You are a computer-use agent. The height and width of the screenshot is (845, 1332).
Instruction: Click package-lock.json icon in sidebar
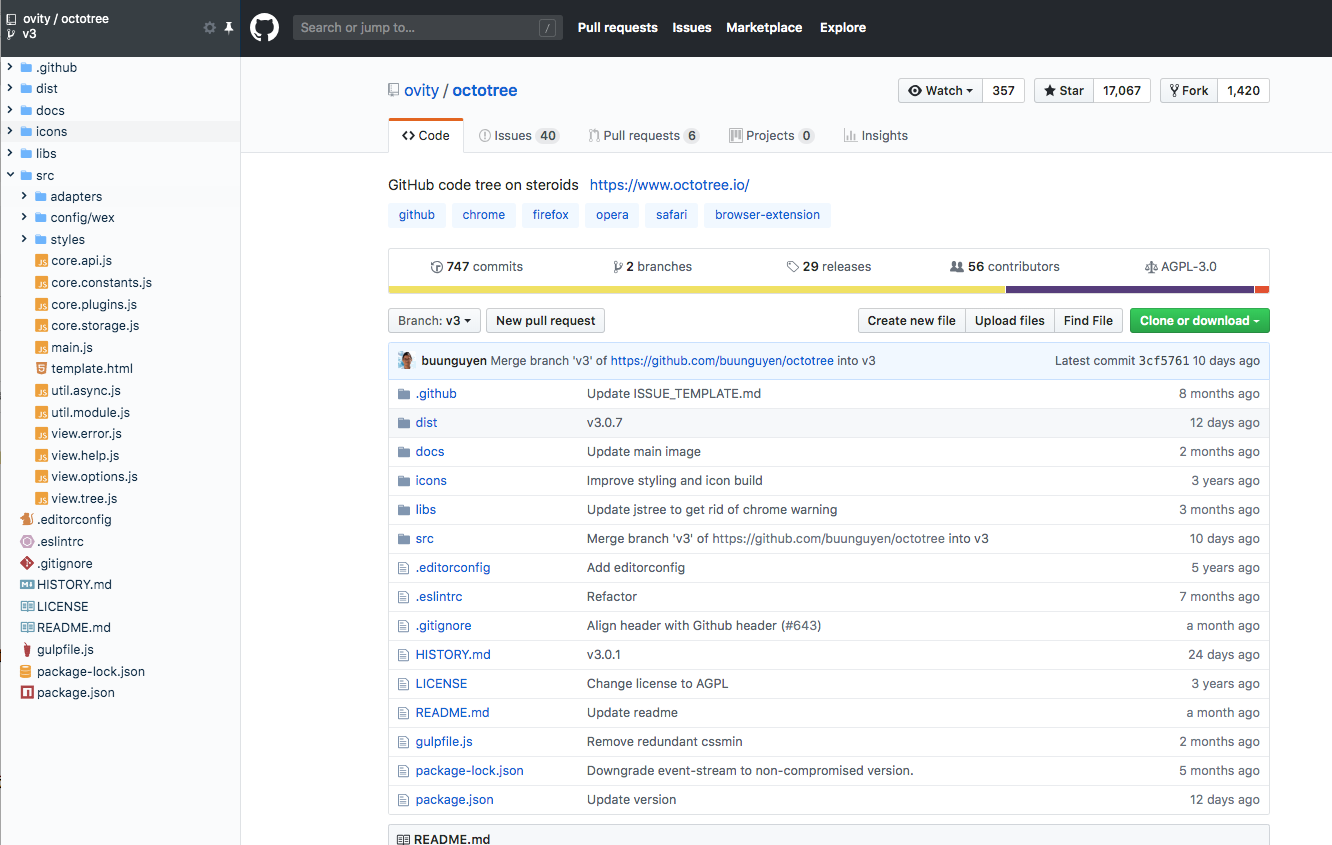27,672
